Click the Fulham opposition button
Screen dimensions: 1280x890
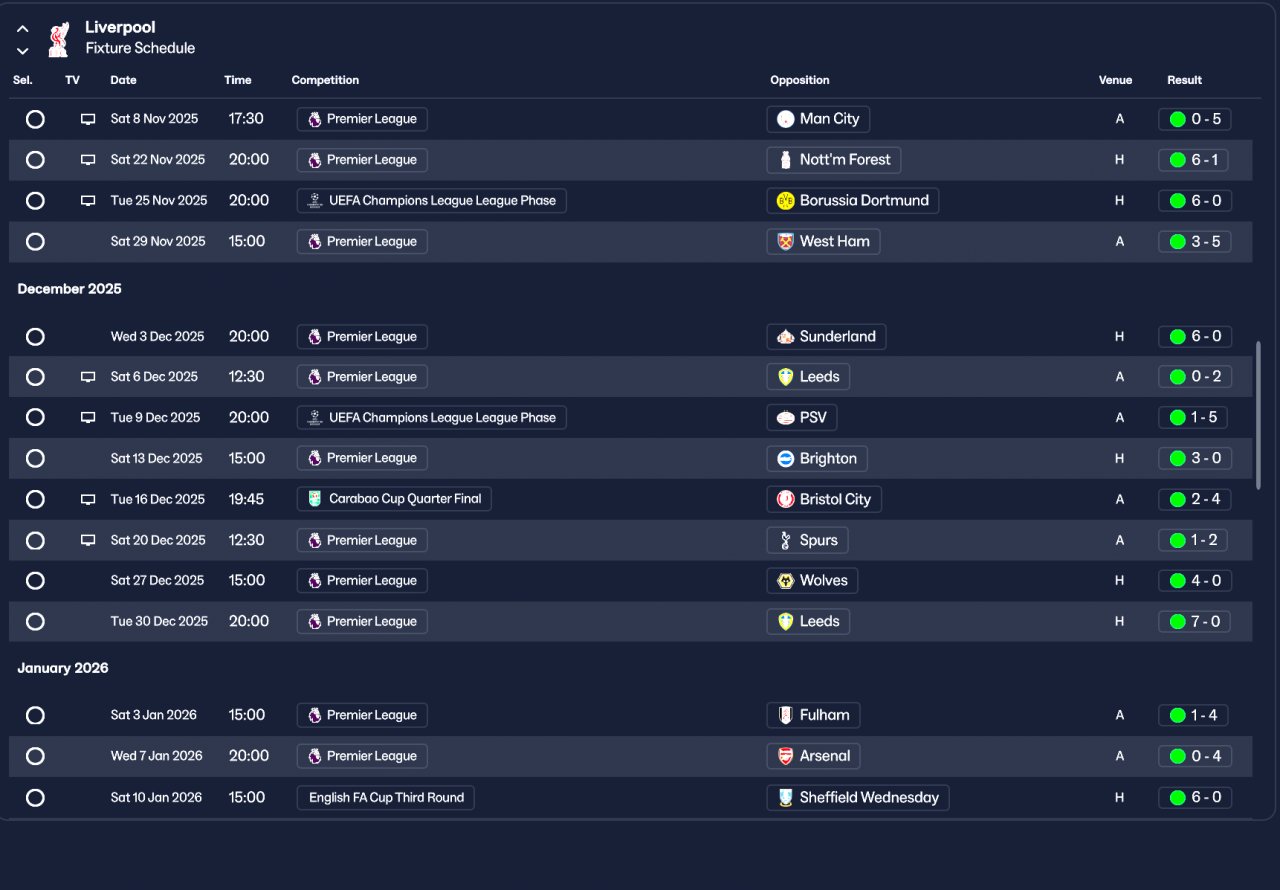pos(814,715)
